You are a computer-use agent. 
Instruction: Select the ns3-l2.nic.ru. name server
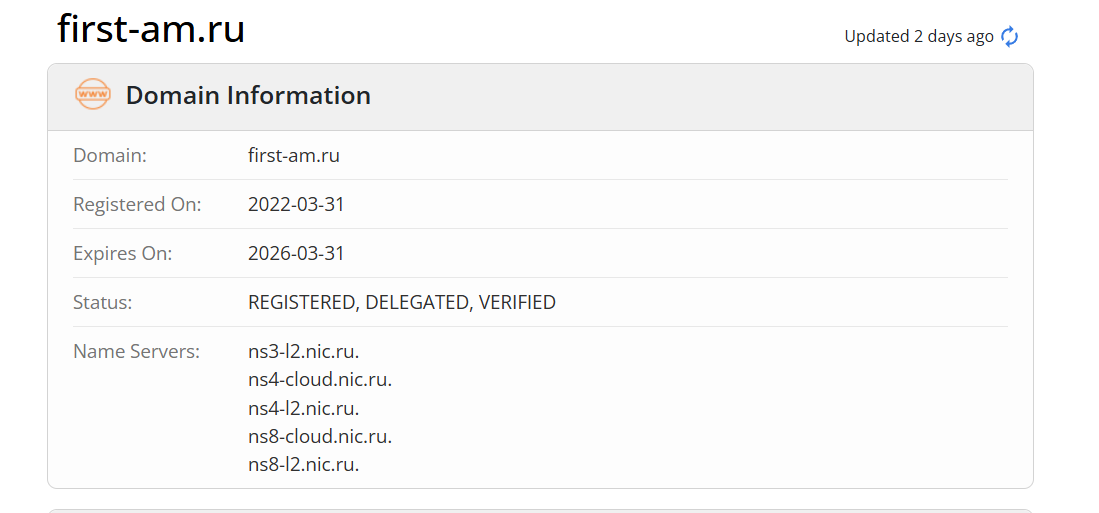304,352
